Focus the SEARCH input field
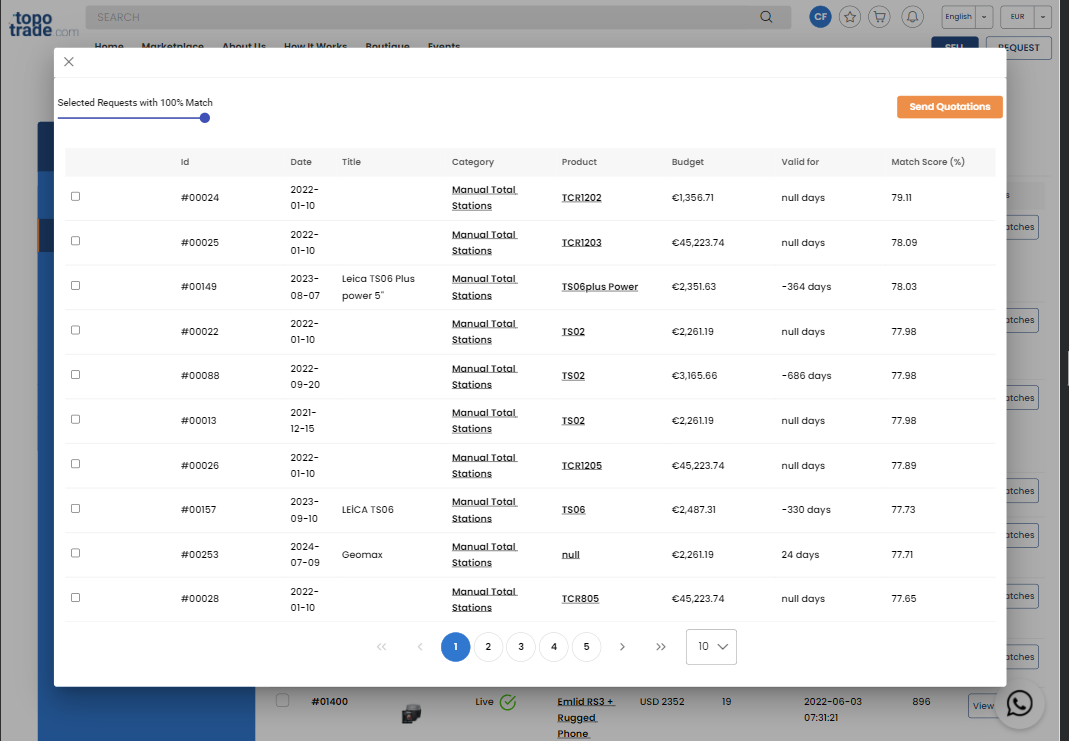The width and height of the screenshot is (1069, 741). point(423,17)
